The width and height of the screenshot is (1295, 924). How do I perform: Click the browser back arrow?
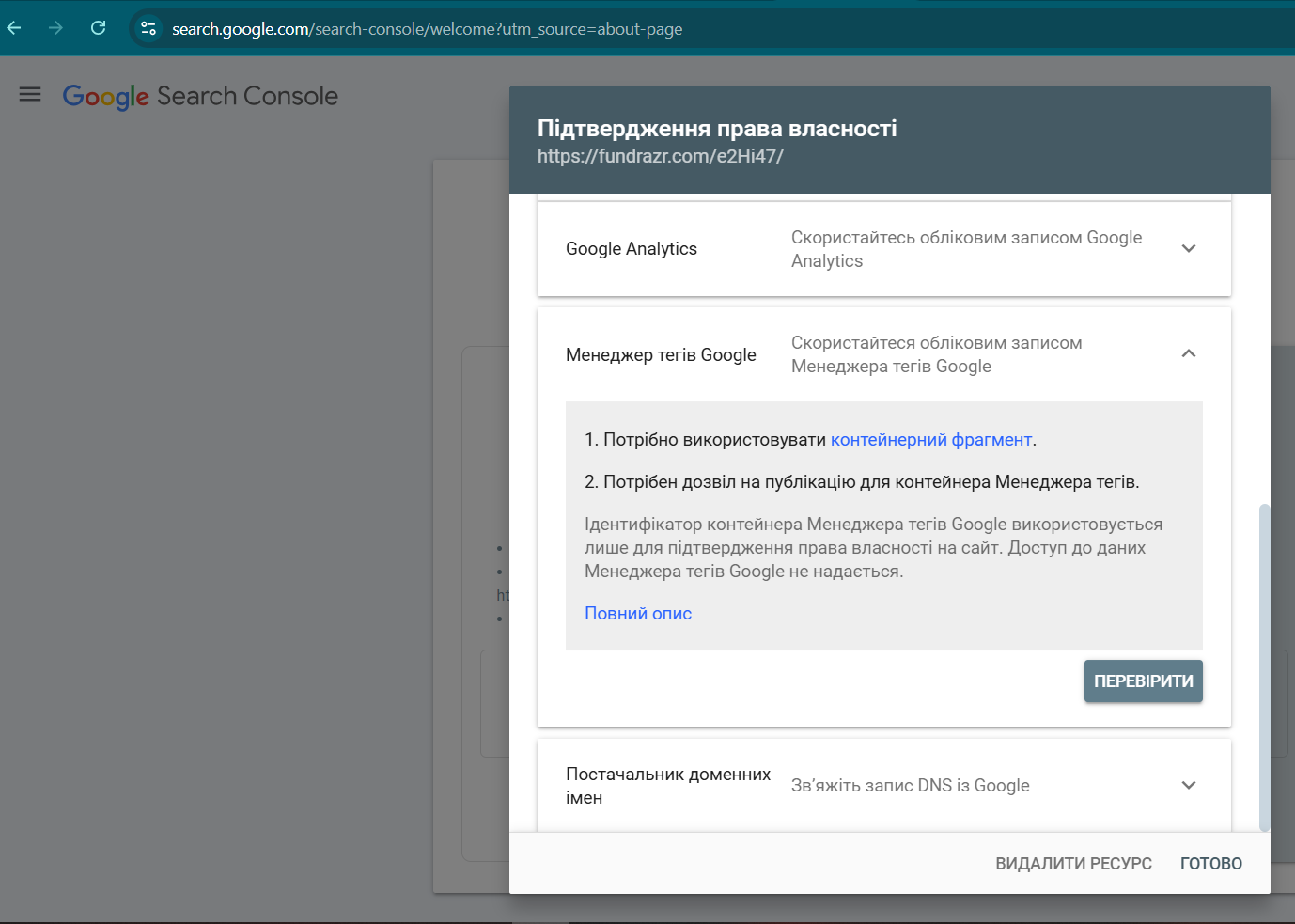(x=13, y=27)
